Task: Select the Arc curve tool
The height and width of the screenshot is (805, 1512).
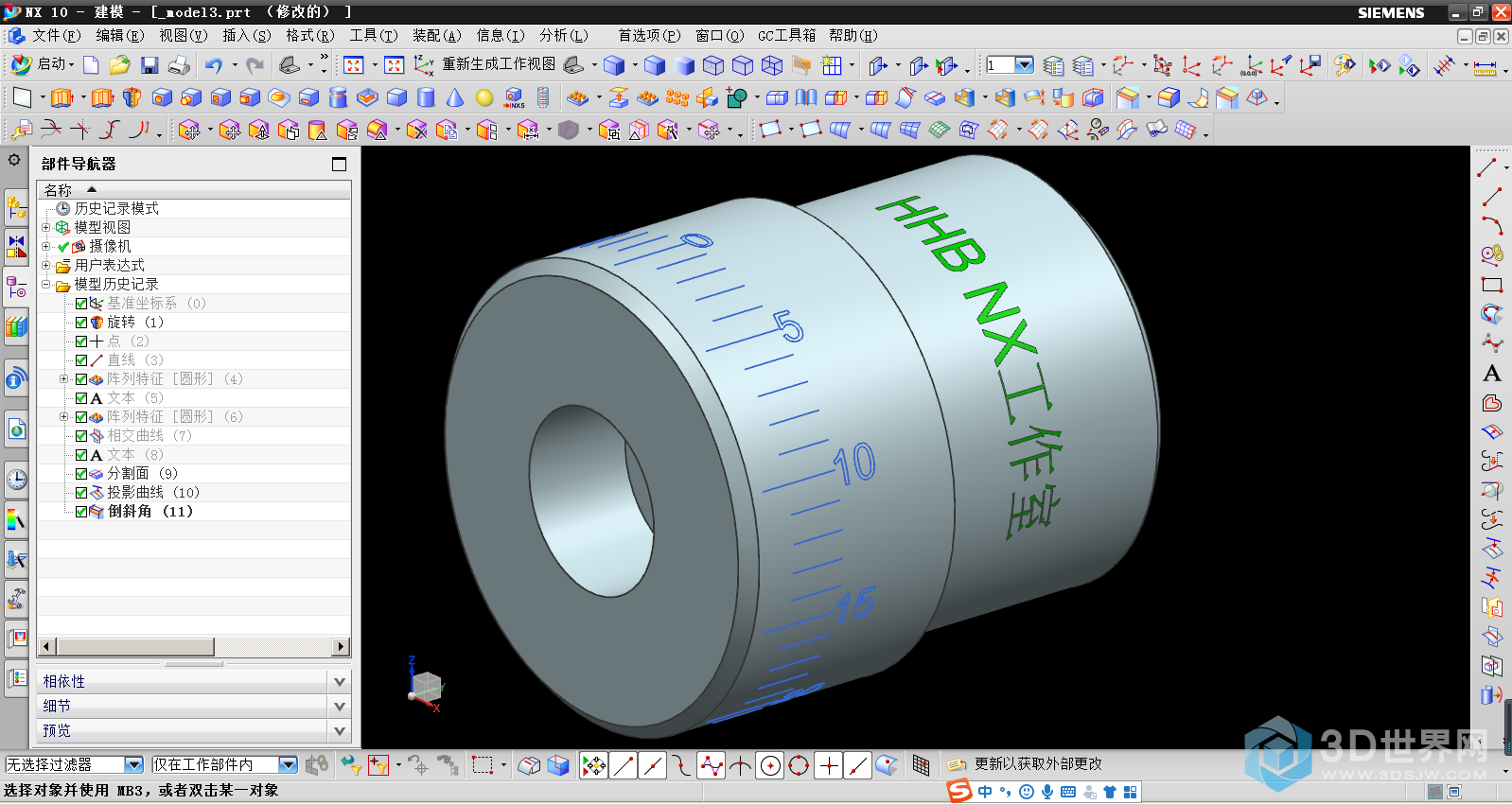Action: click(1492, 226)
